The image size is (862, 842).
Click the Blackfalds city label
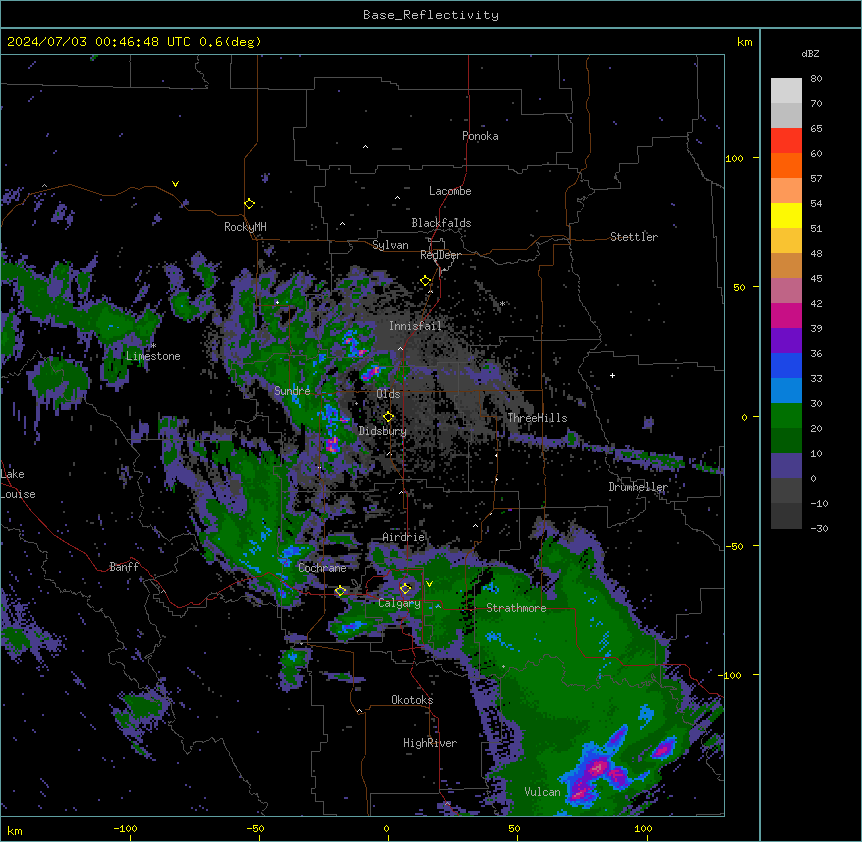pos(441,223)
